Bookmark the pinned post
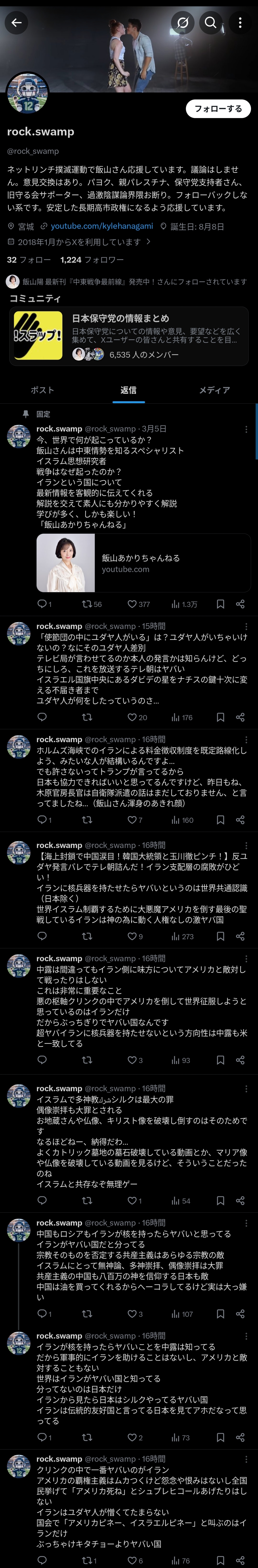 (x=220, y=604)
